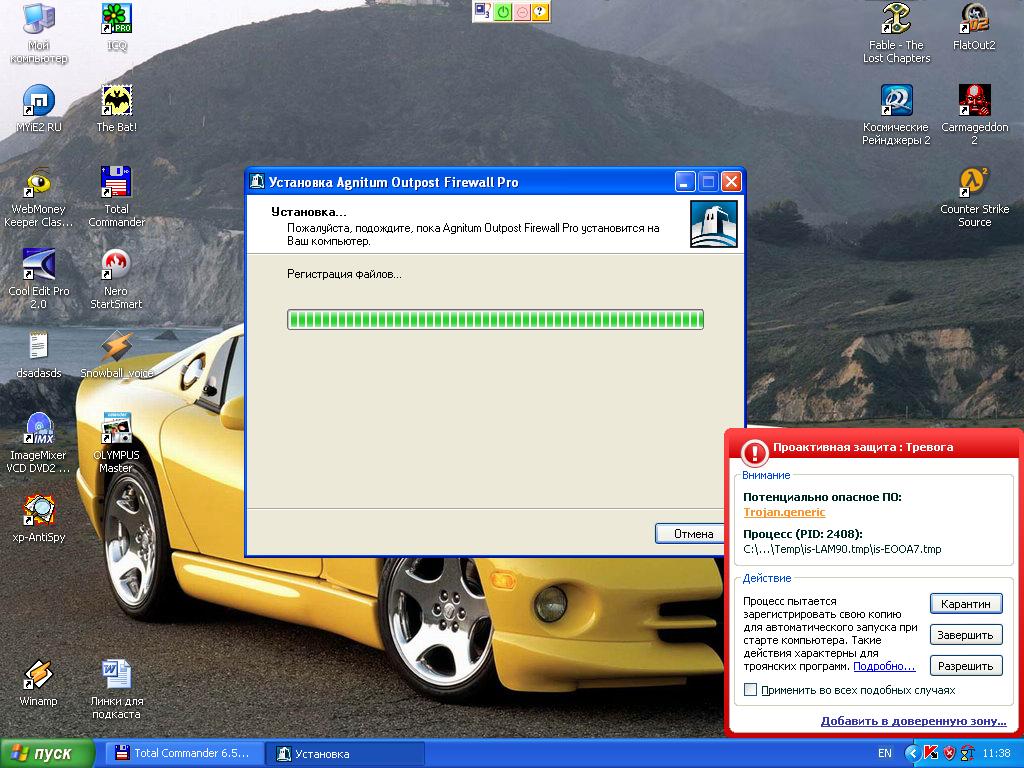Click the green power button in top toolbar
Image resolution: width=1024 pixels, height=768 pixels.
[x=504, y=12]
